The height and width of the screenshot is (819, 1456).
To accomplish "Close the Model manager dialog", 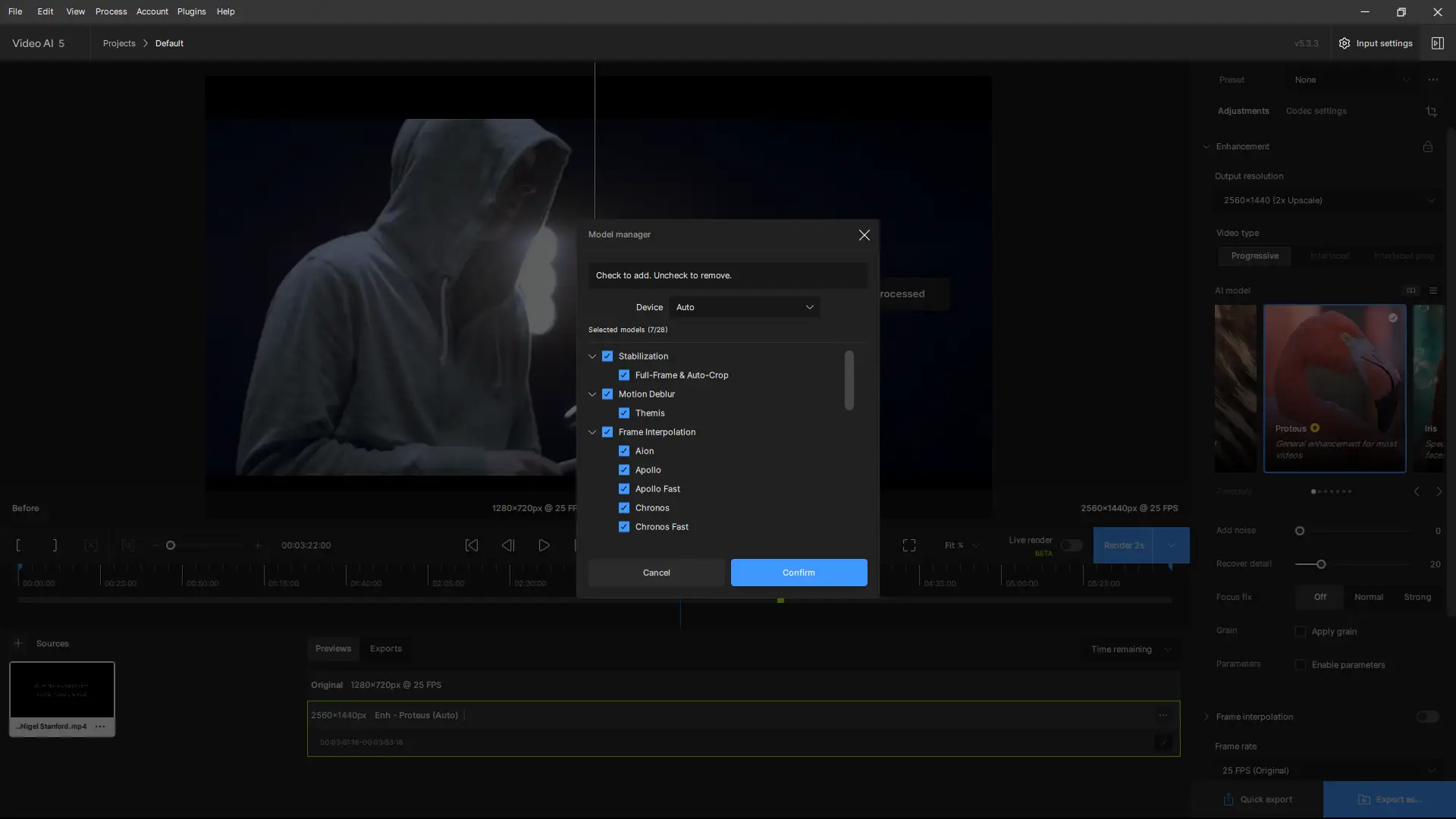I will pos(864,235).
